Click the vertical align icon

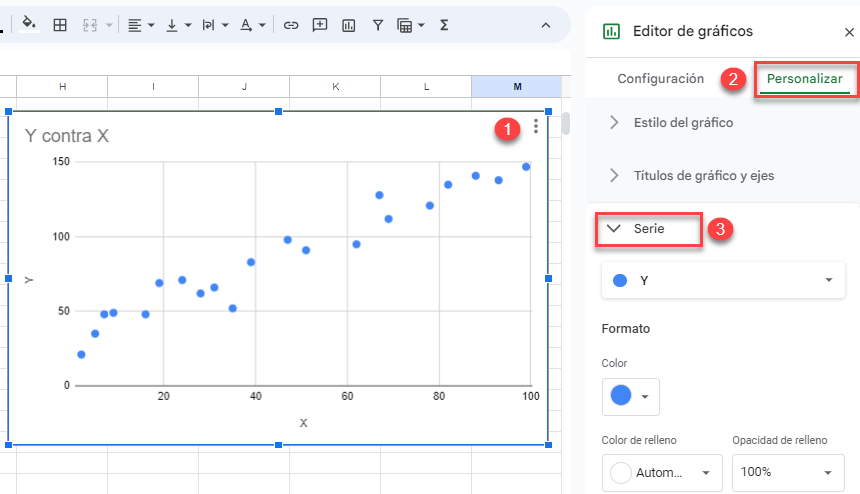pyautogui.click(x=172, y=25)
